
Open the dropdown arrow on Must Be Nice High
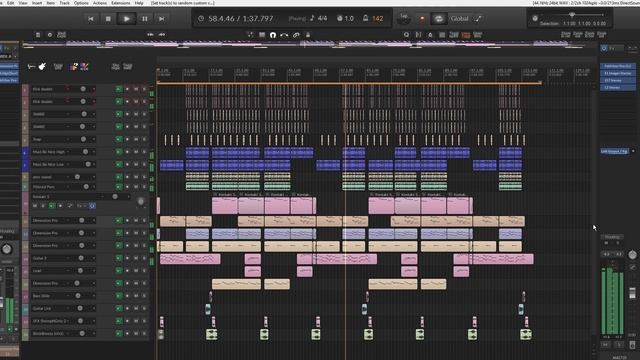94,152
